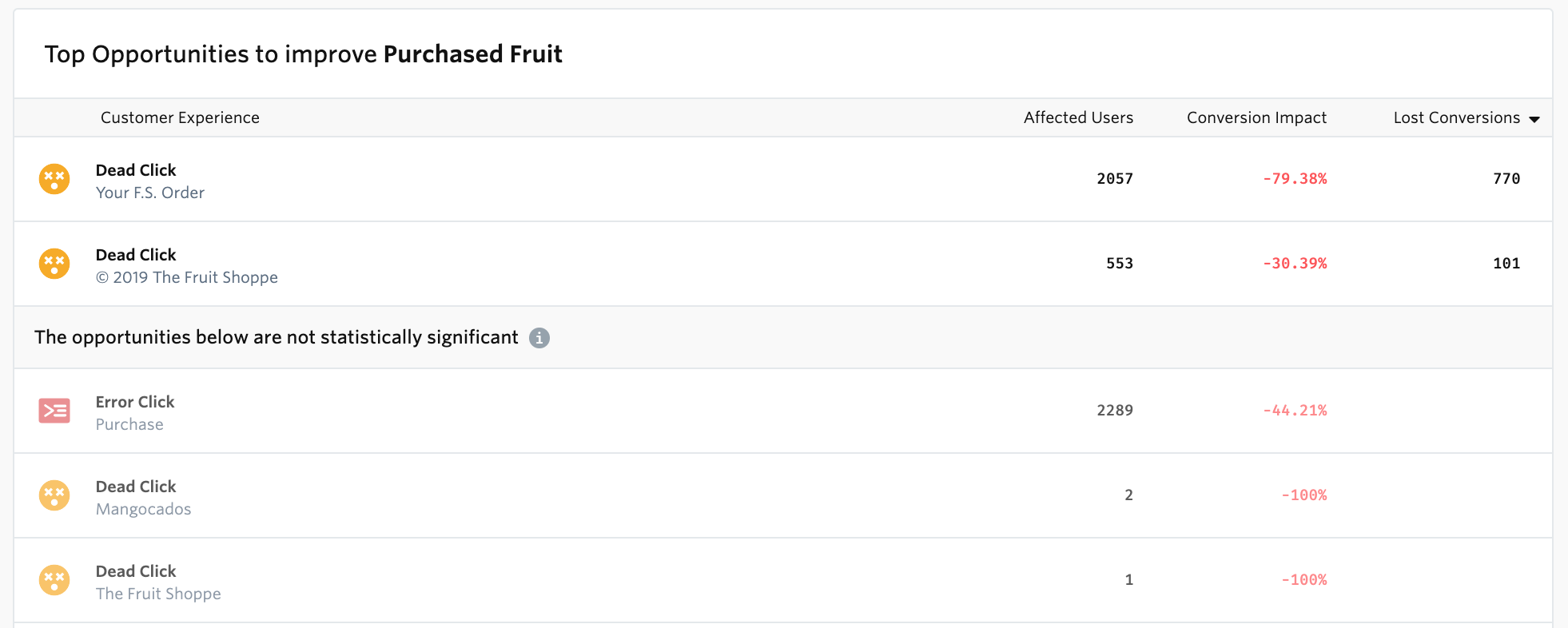
Task: Click The Fruit Shoppe subtitle in last row
Action: [158, 594]
